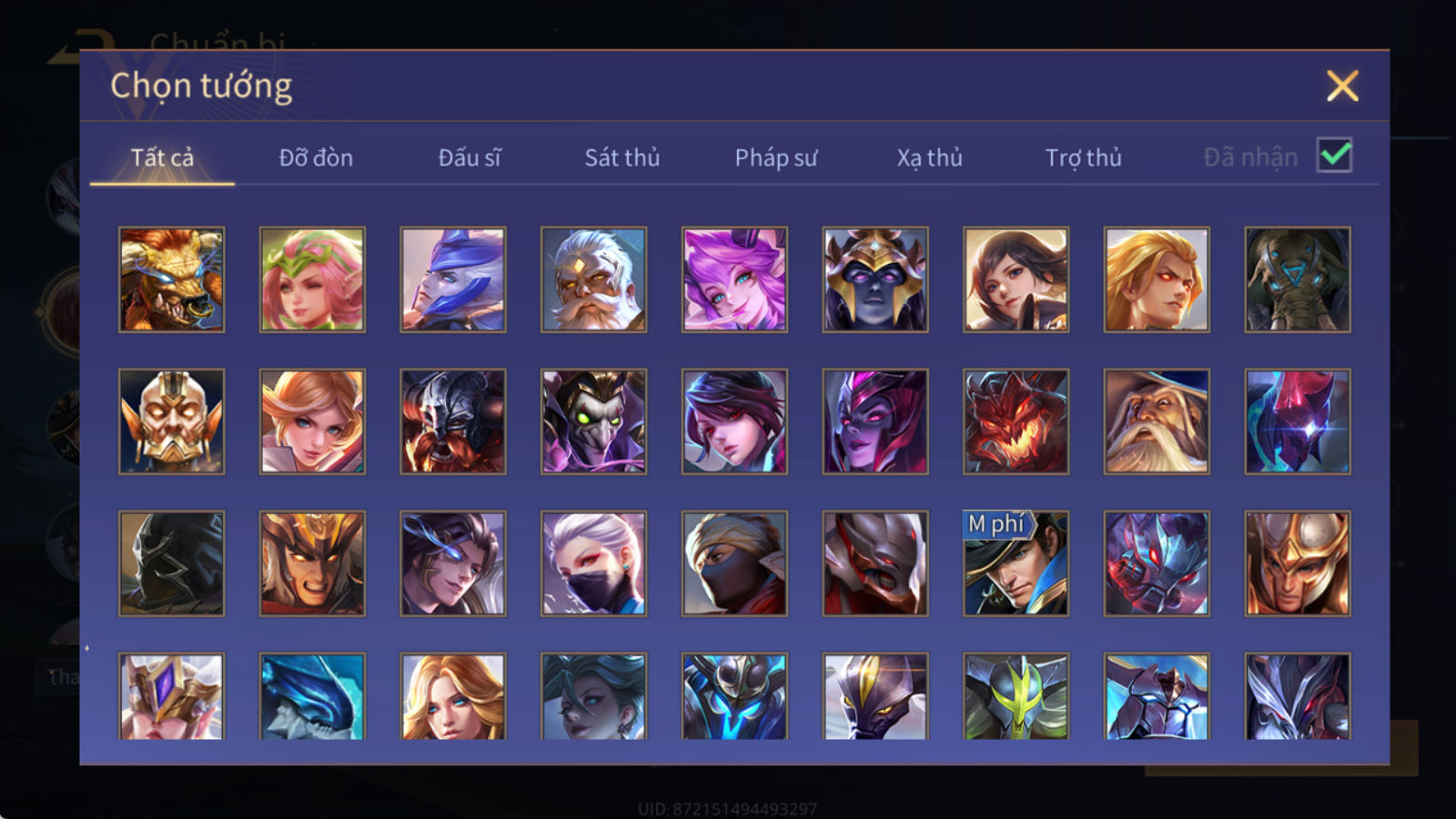
Task: Switch to the 'Đỡ đòn' tab
Action: point(316,157)
